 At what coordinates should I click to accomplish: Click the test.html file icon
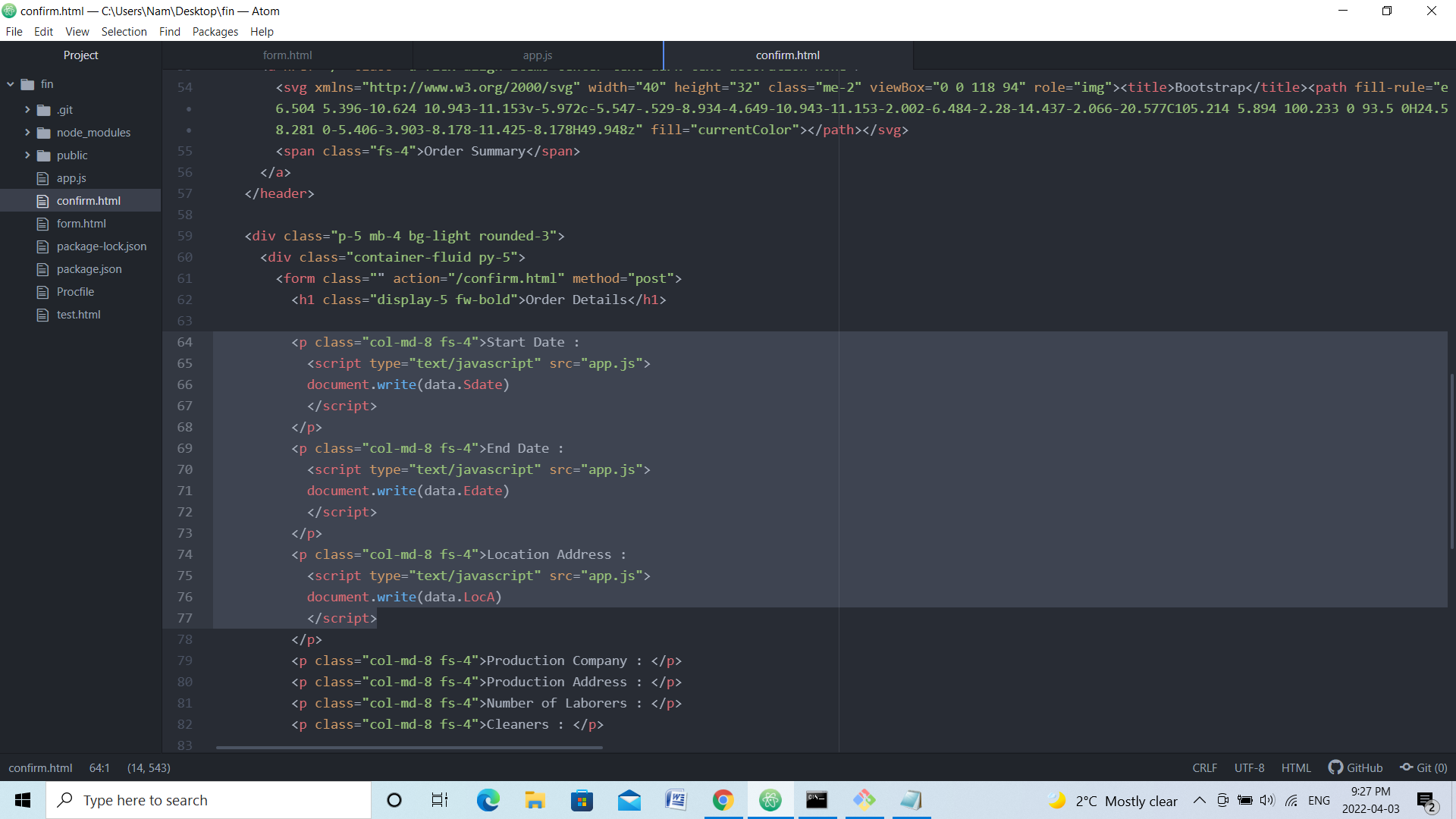(x=43, y=315)
